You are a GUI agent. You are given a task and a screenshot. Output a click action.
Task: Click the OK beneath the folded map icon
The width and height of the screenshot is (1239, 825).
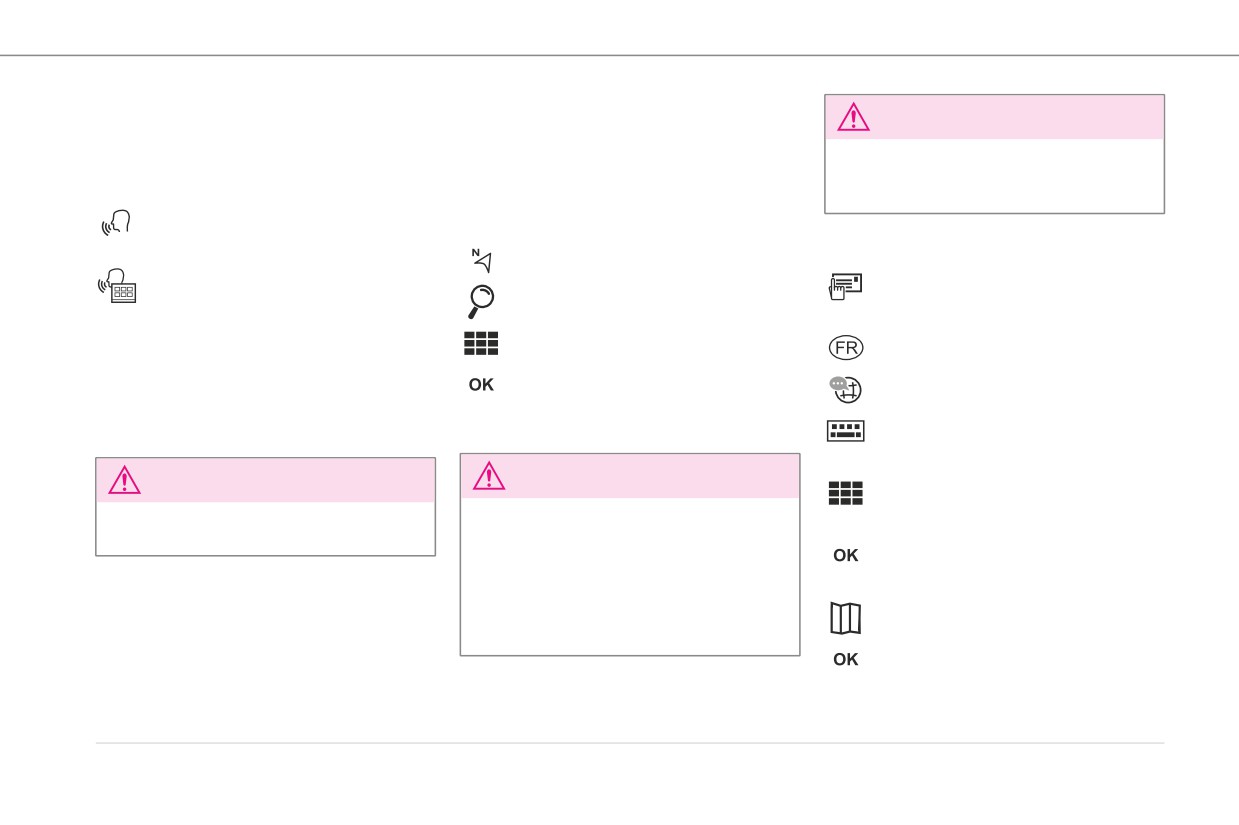(846, 660)
